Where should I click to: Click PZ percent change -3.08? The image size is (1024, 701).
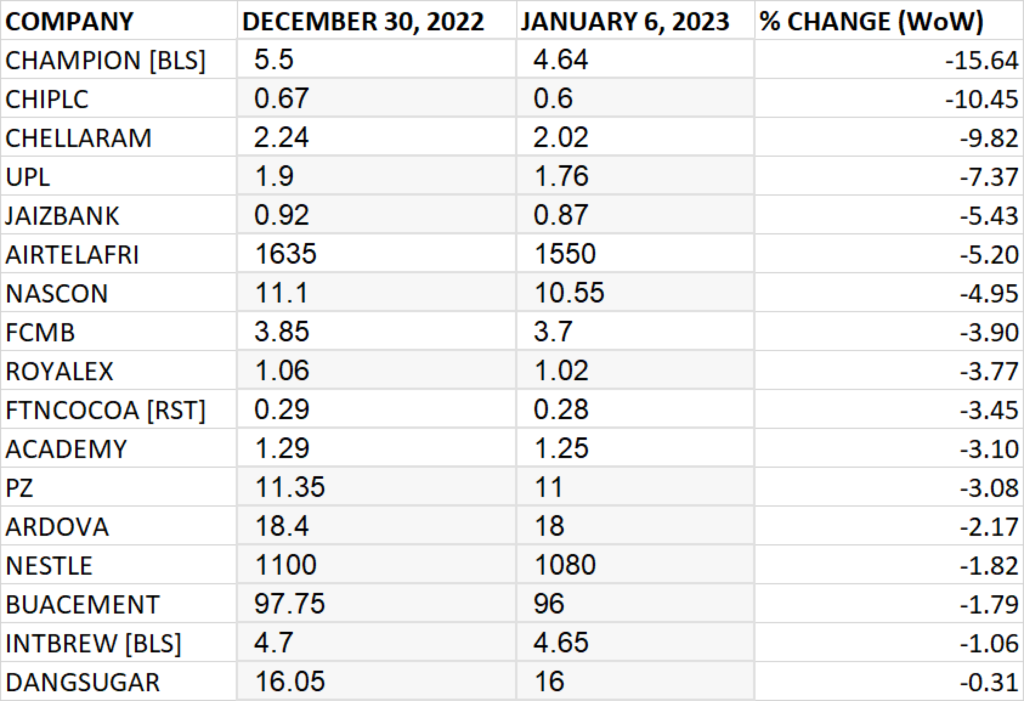click(889, 487)
